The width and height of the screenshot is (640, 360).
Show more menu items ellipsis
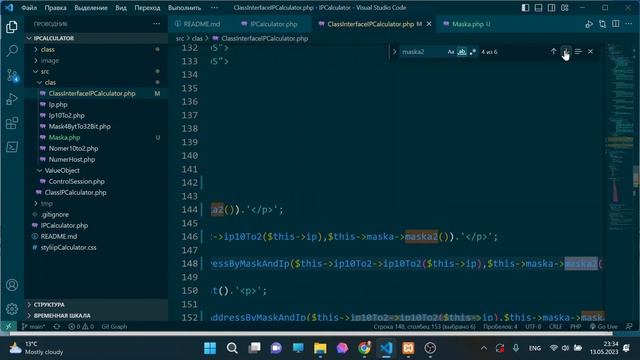pyautogui.click(x=214, y=8)
